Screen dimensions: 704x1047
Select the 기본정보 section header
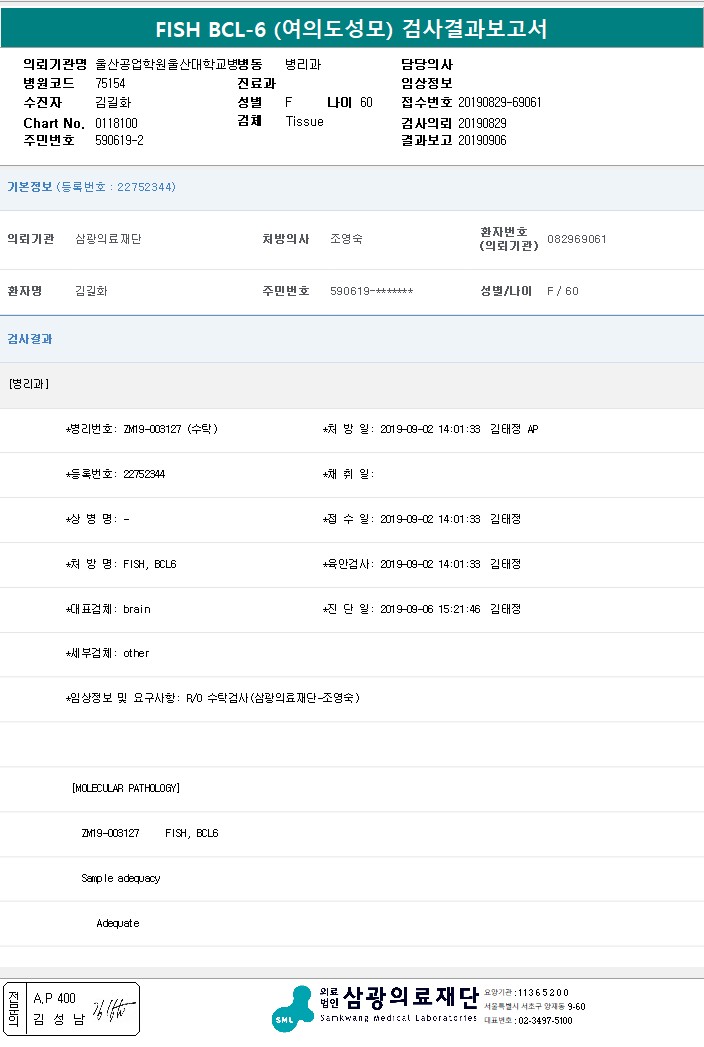pos(30,187)
